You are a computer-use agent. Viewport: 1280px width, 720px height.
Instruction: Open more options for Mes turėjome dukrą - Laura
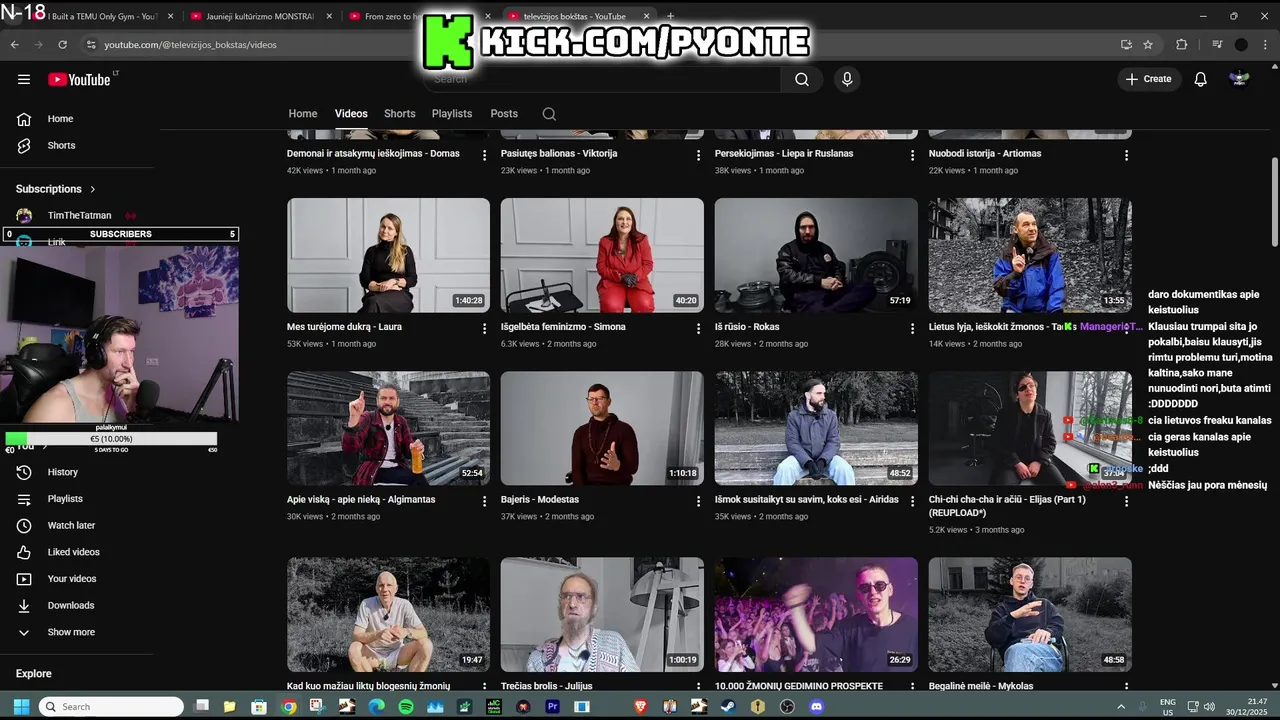(484, 328)
